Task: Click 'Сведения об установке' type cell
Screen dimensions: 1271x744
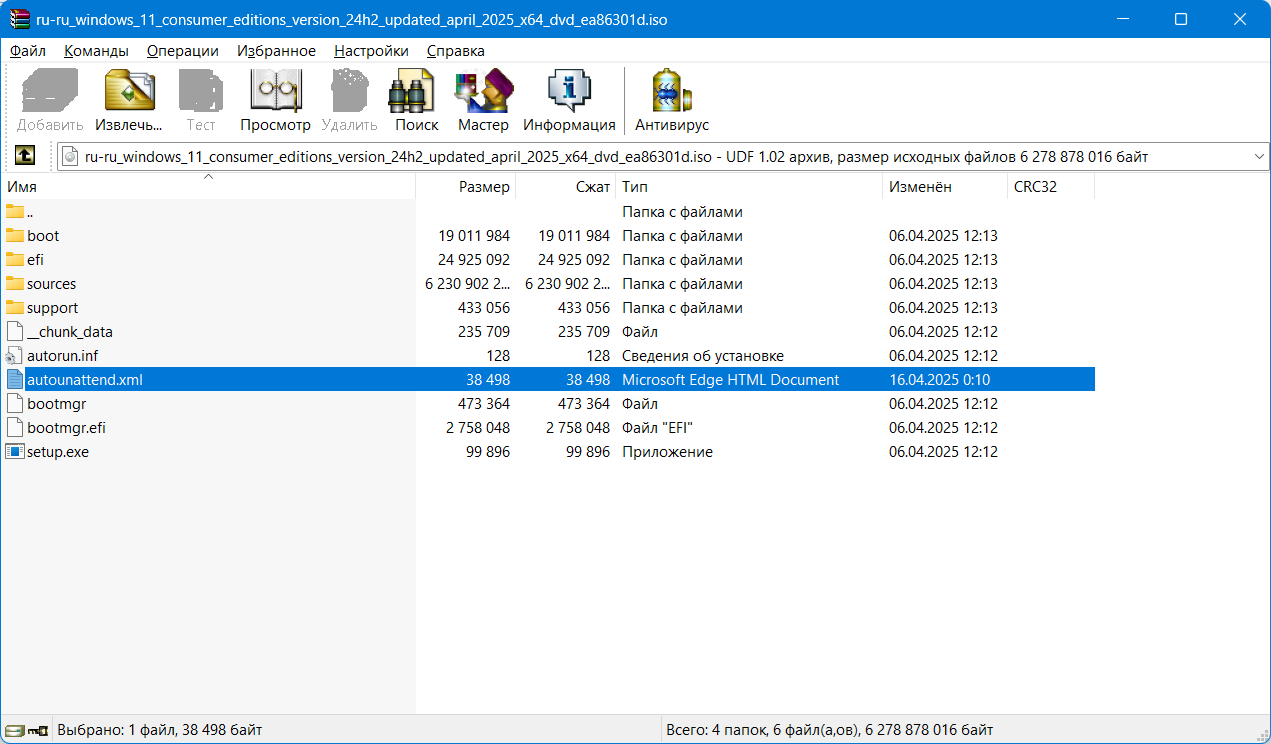Action: point(703,356)
